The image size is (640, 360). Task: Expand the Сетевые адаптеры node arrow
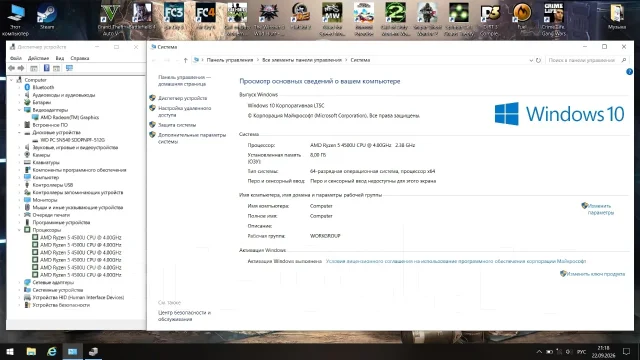[19, 282]
